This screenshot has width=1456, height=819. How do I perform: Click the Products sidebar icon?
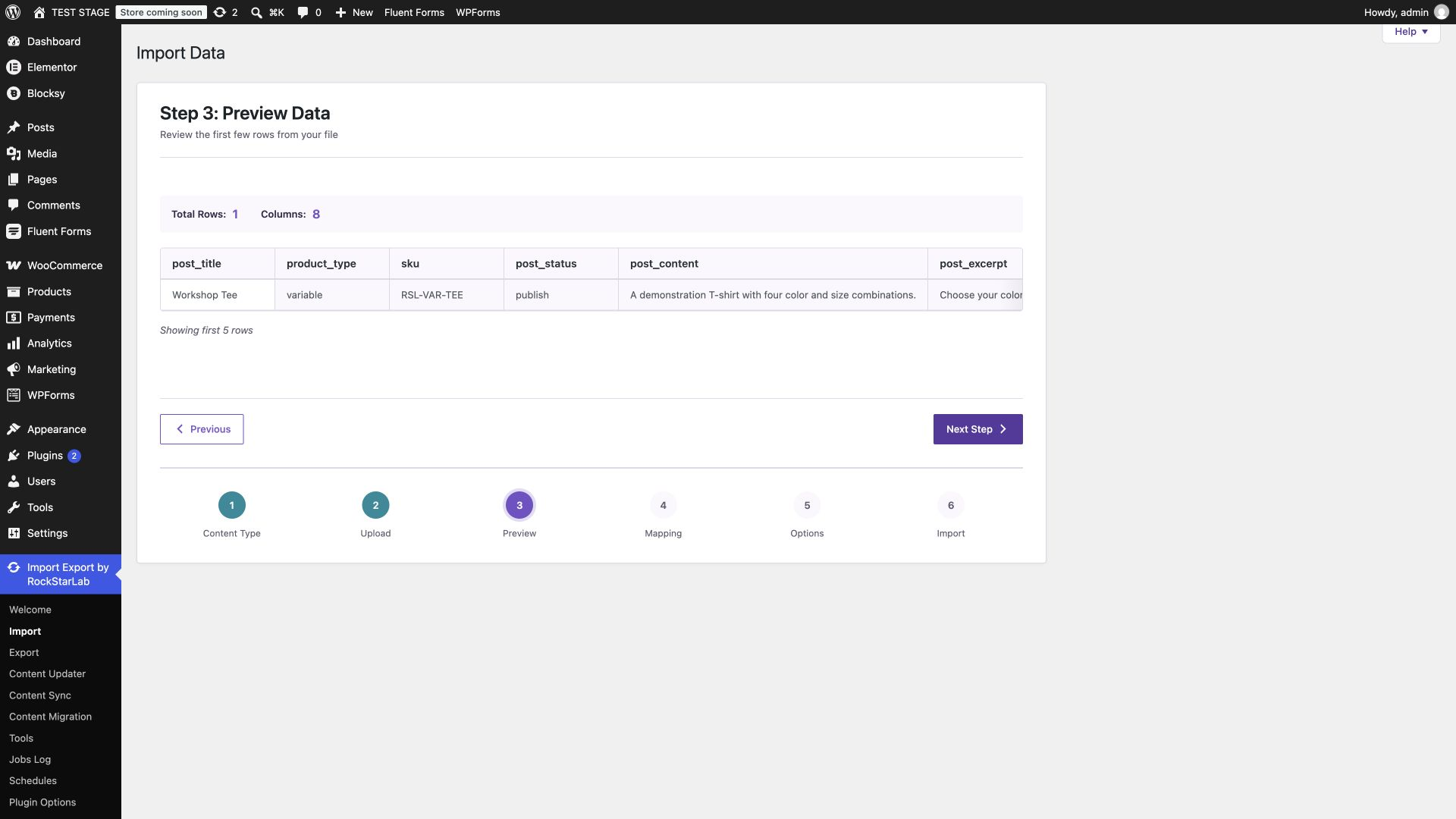point(14,291)
